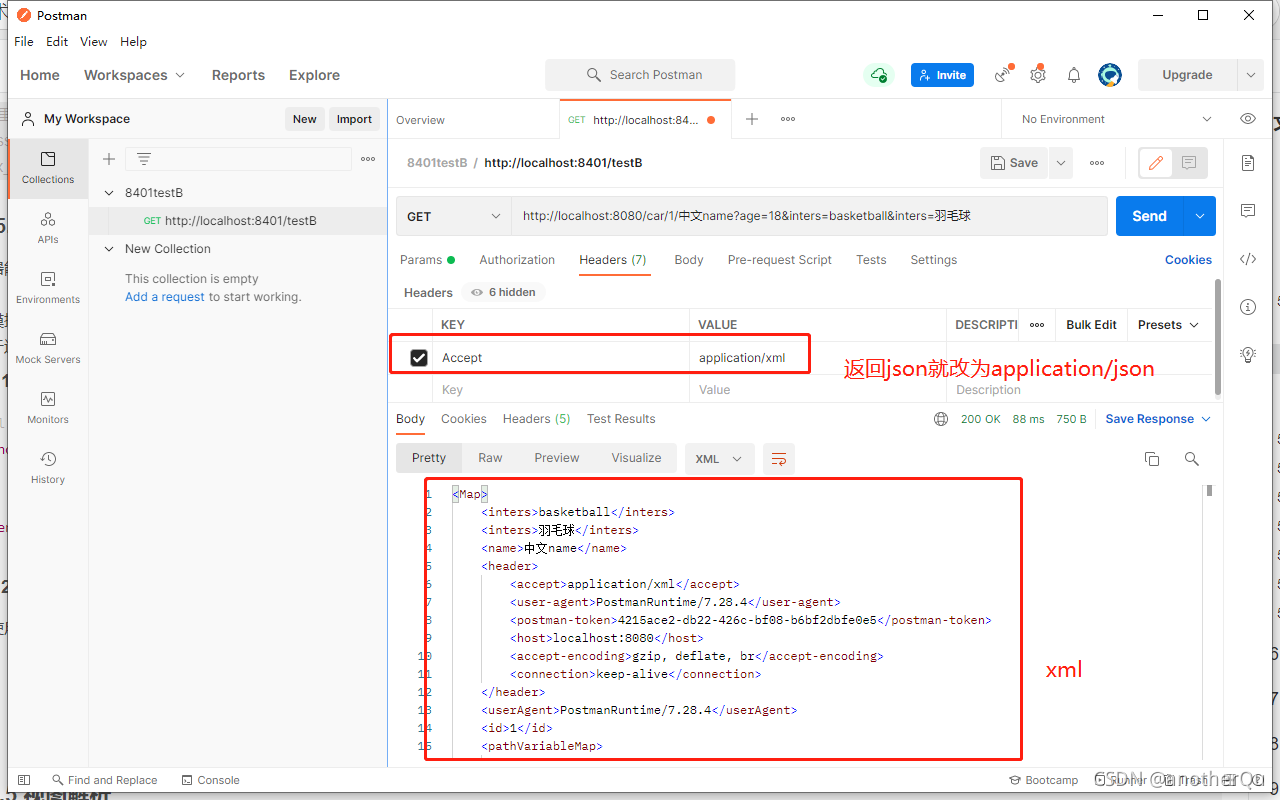
Task: Switch to the Pre-request Script tab
Action: (780, 260)
